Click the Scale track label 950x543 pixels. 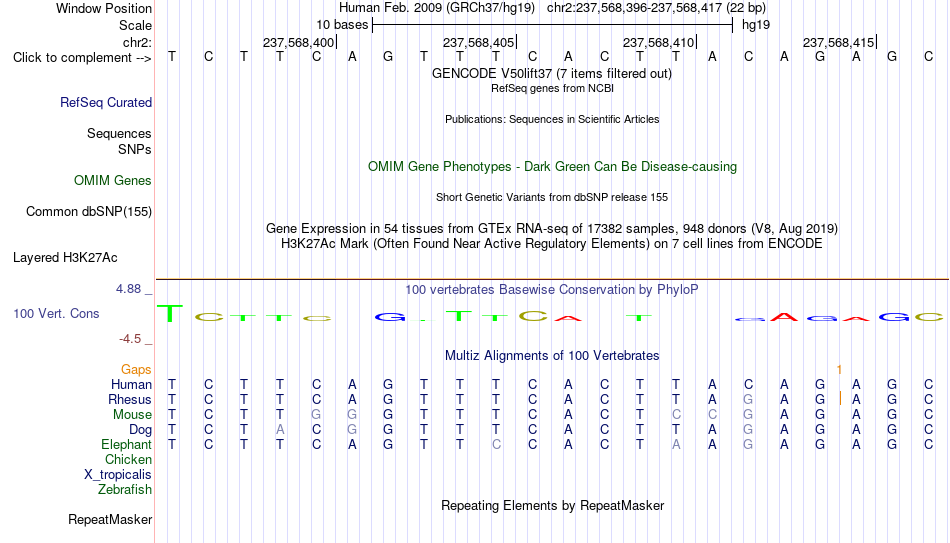click(135, 25)
